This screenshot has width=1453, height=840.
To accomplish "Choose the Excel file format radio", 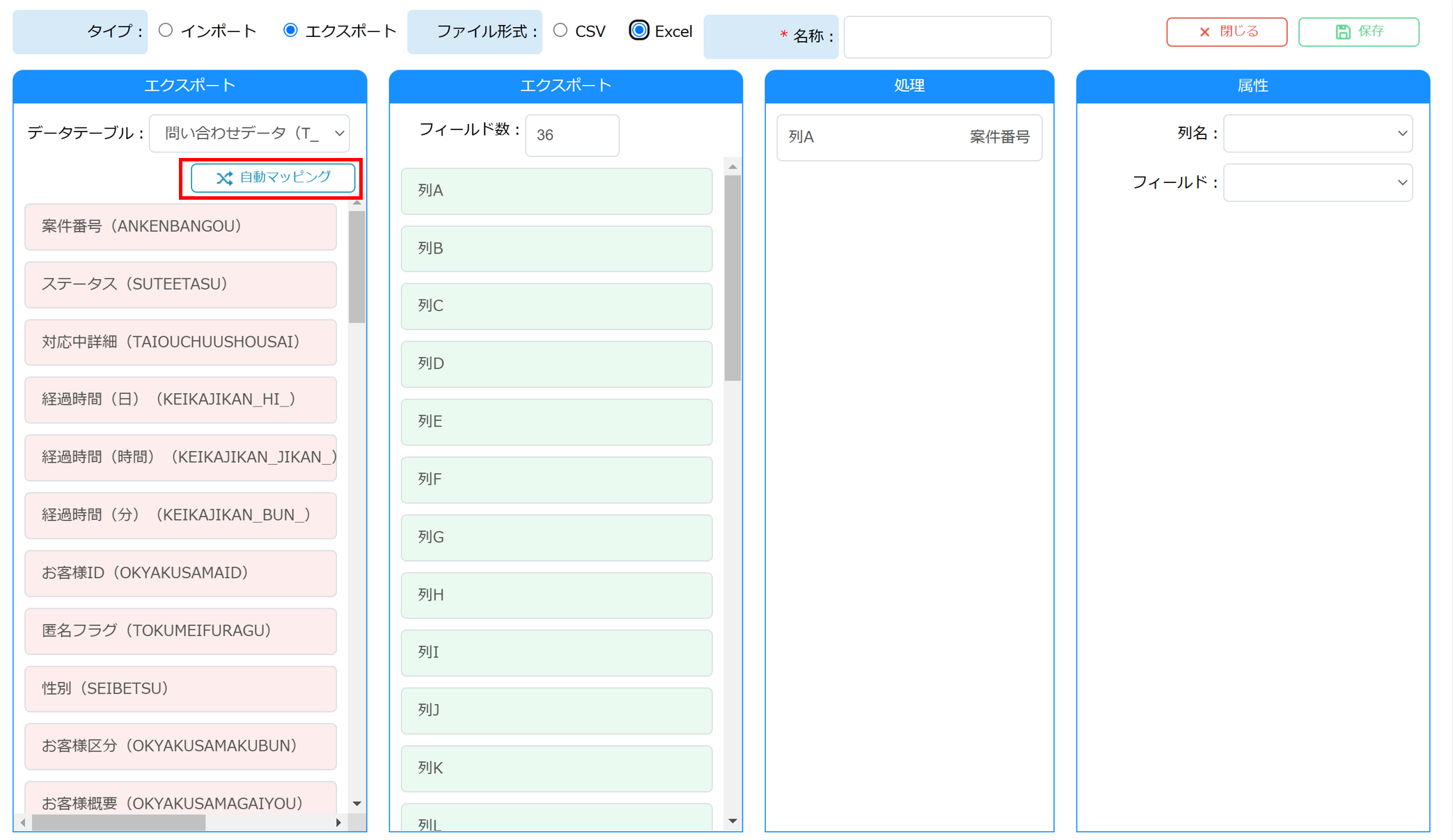I will [x=638, y=31].
